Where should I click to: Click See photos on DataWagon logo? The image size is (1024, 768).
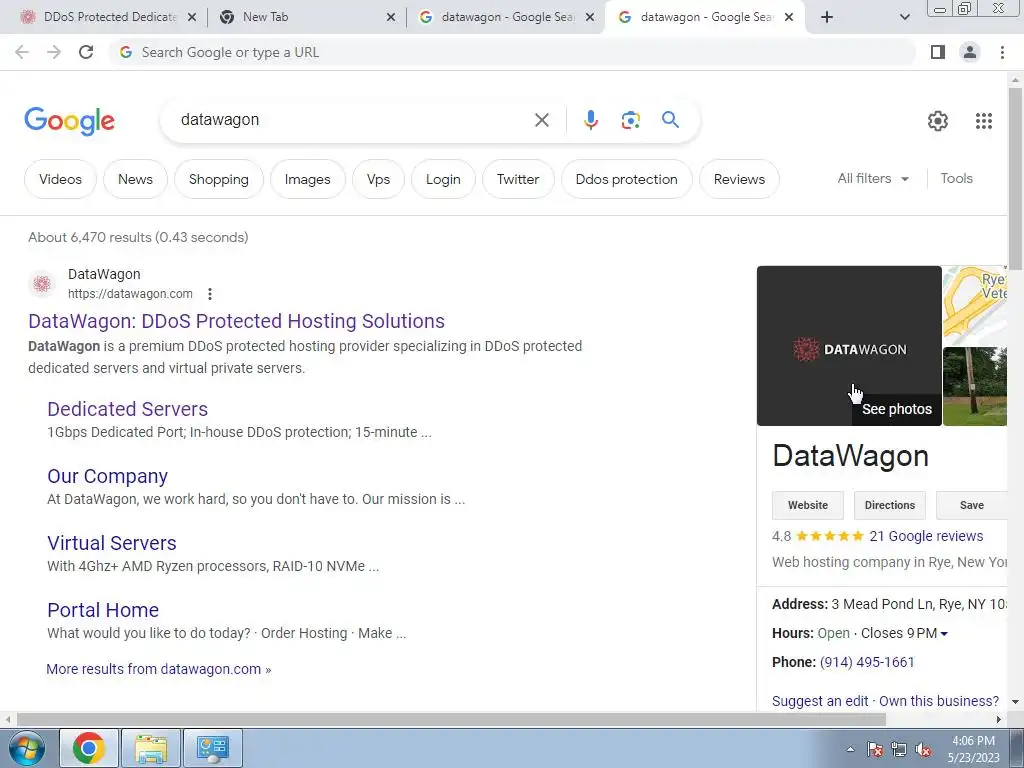pyautogui.click(x=897, y=409)
